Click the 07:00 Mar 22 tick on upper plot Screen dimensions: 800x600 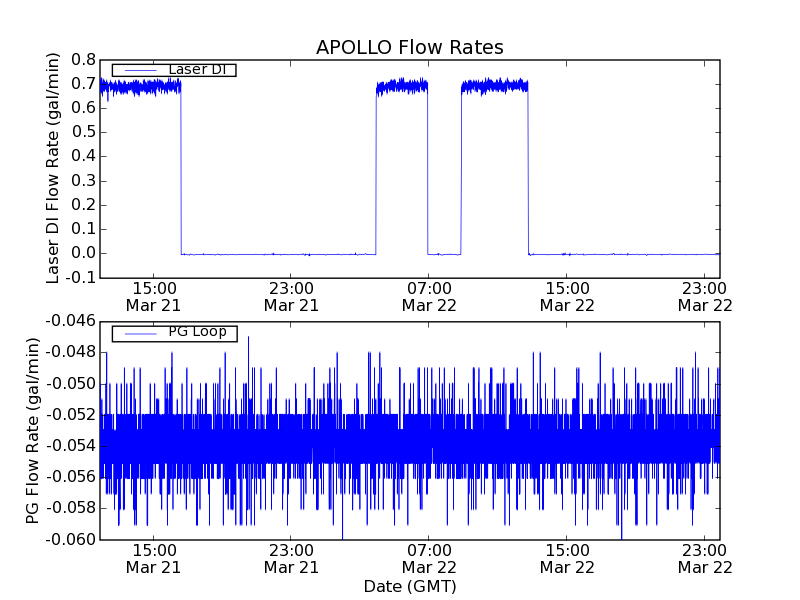pos(428,297)
